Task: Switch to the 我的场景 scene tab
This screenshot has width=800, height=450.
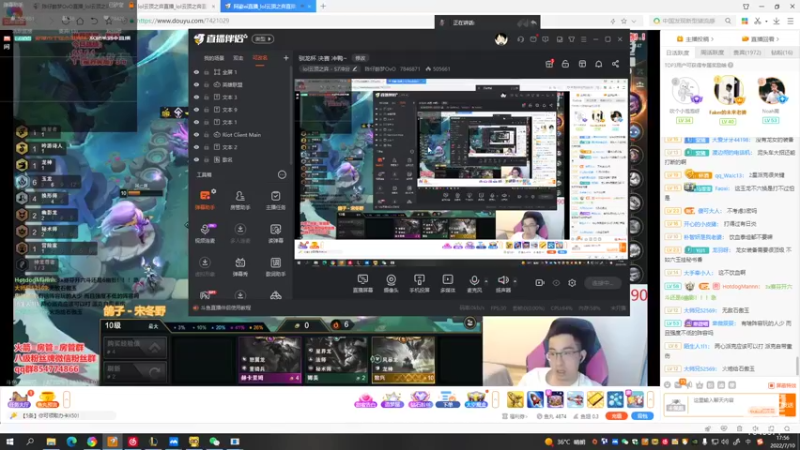Action: 214,58
